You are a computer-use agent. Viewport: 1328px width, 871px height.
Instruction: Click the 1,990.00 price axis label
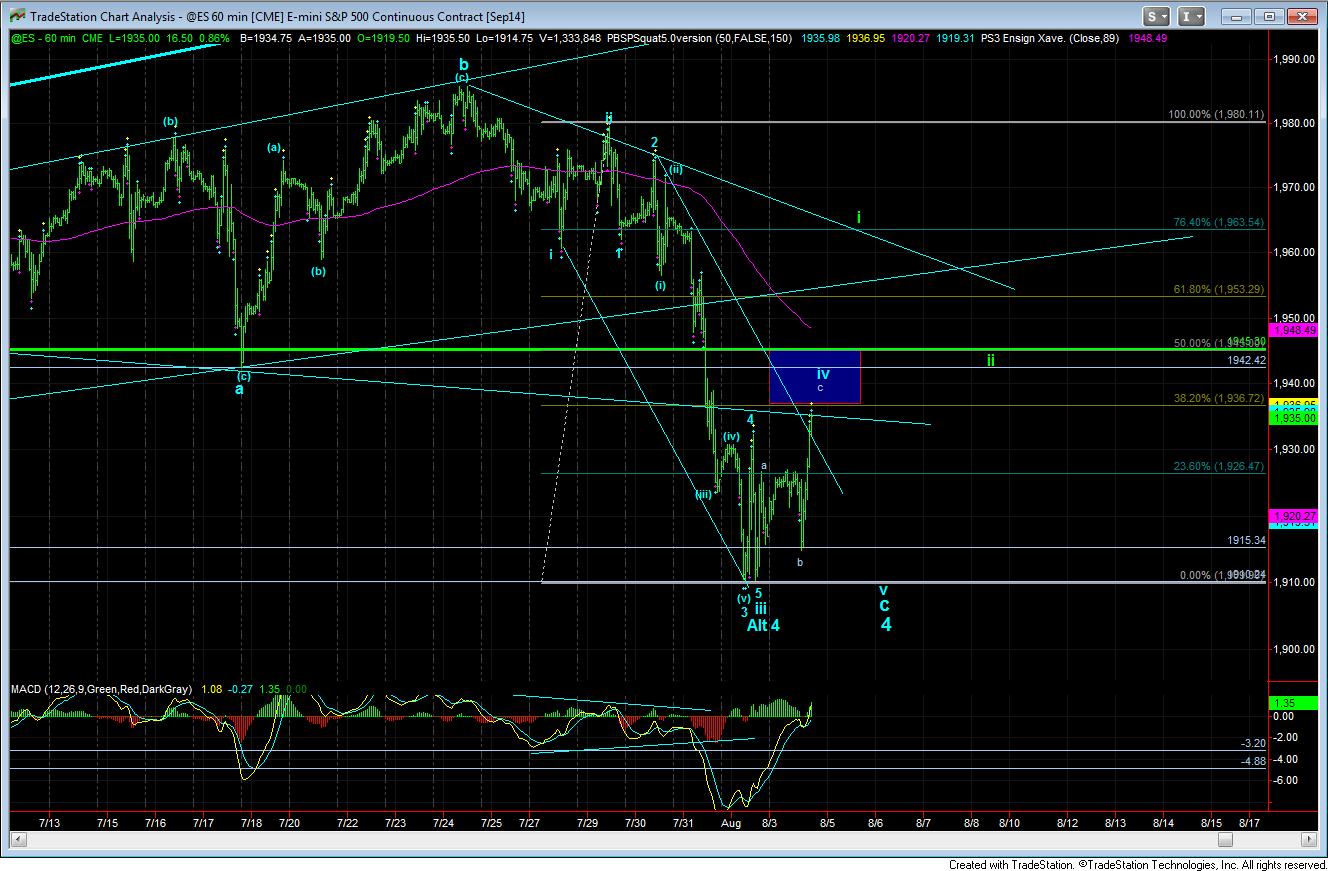(x=1293, y=60)
